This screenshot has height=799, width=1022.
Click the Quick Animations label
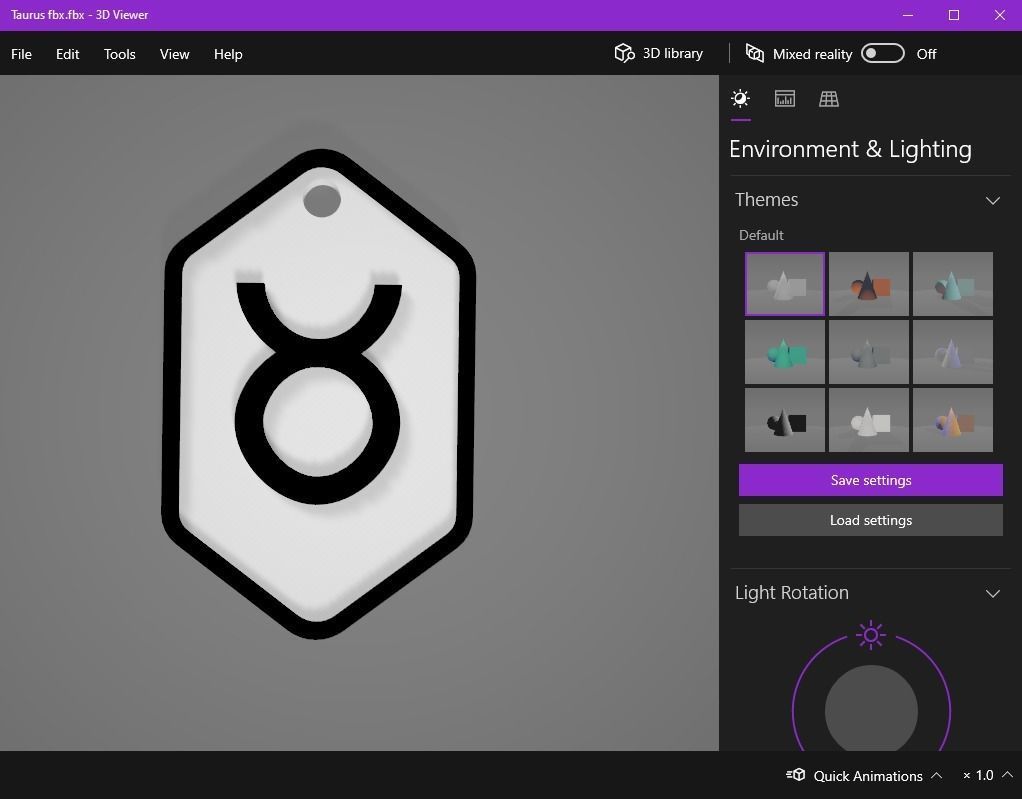click(x=868, y=776)
